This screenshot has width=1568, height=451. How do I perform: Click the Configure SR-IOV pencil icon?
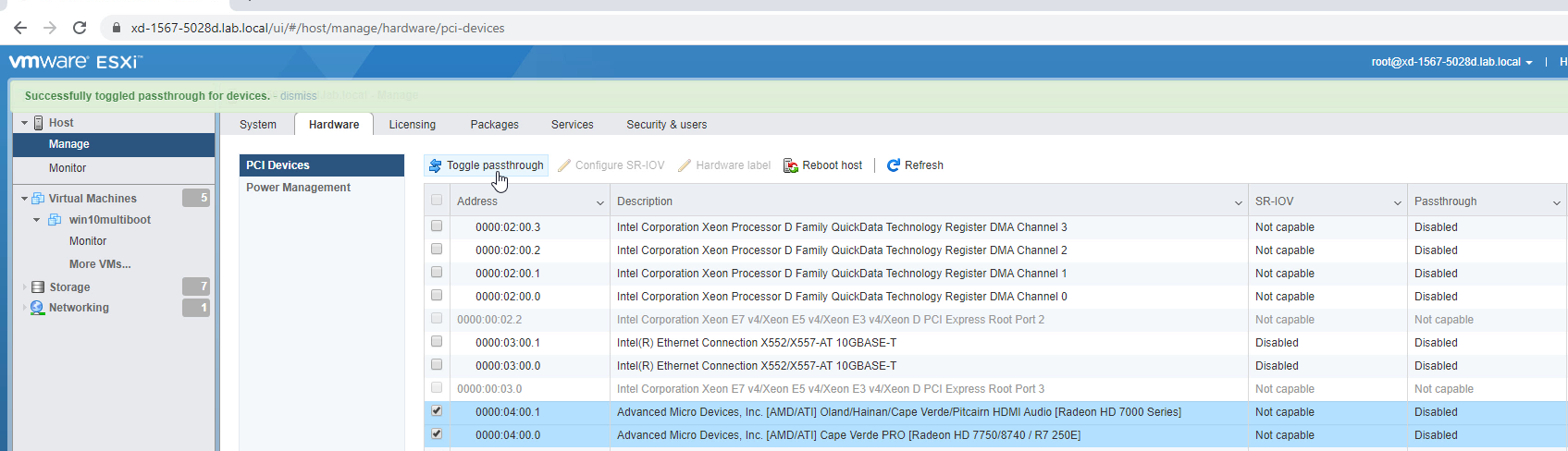[564, 165]
